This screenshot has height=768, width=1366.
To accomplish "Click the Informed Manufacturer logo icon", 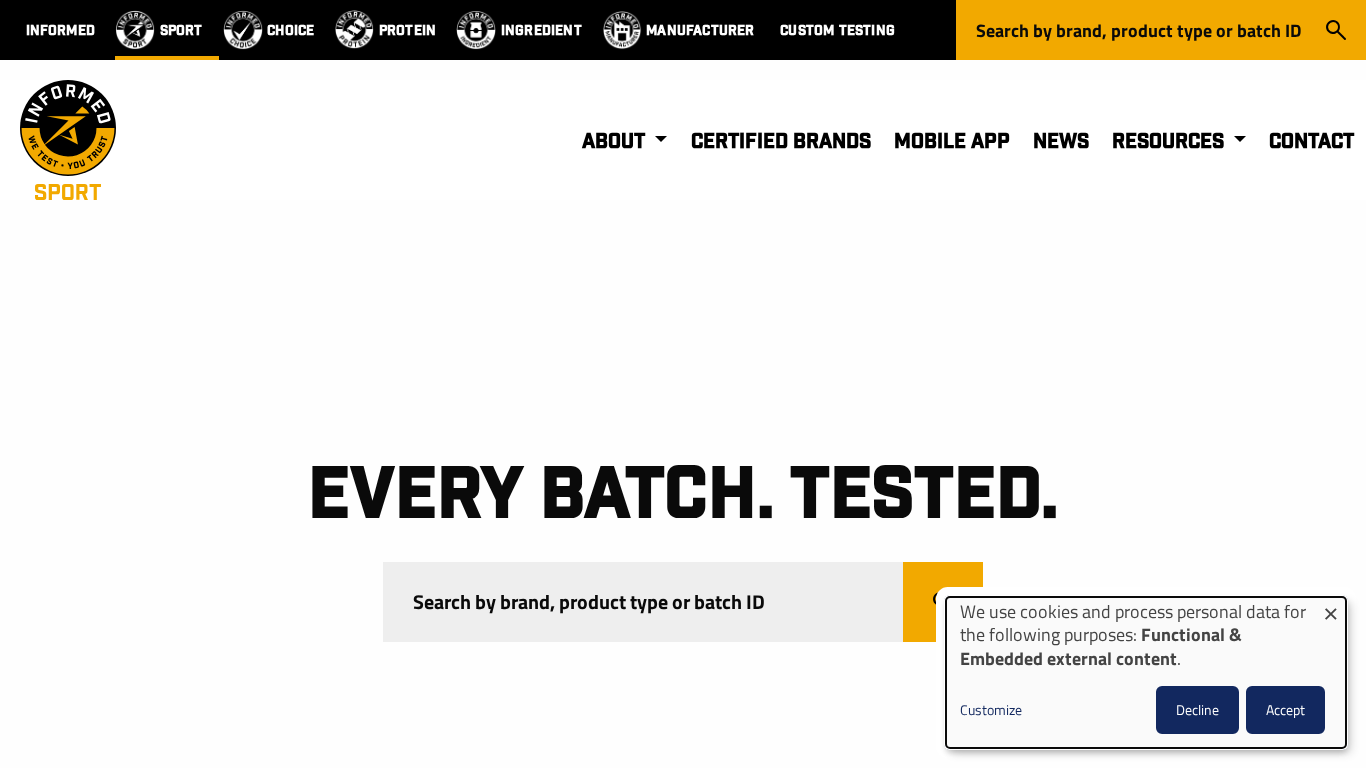I will click(622, 30).
